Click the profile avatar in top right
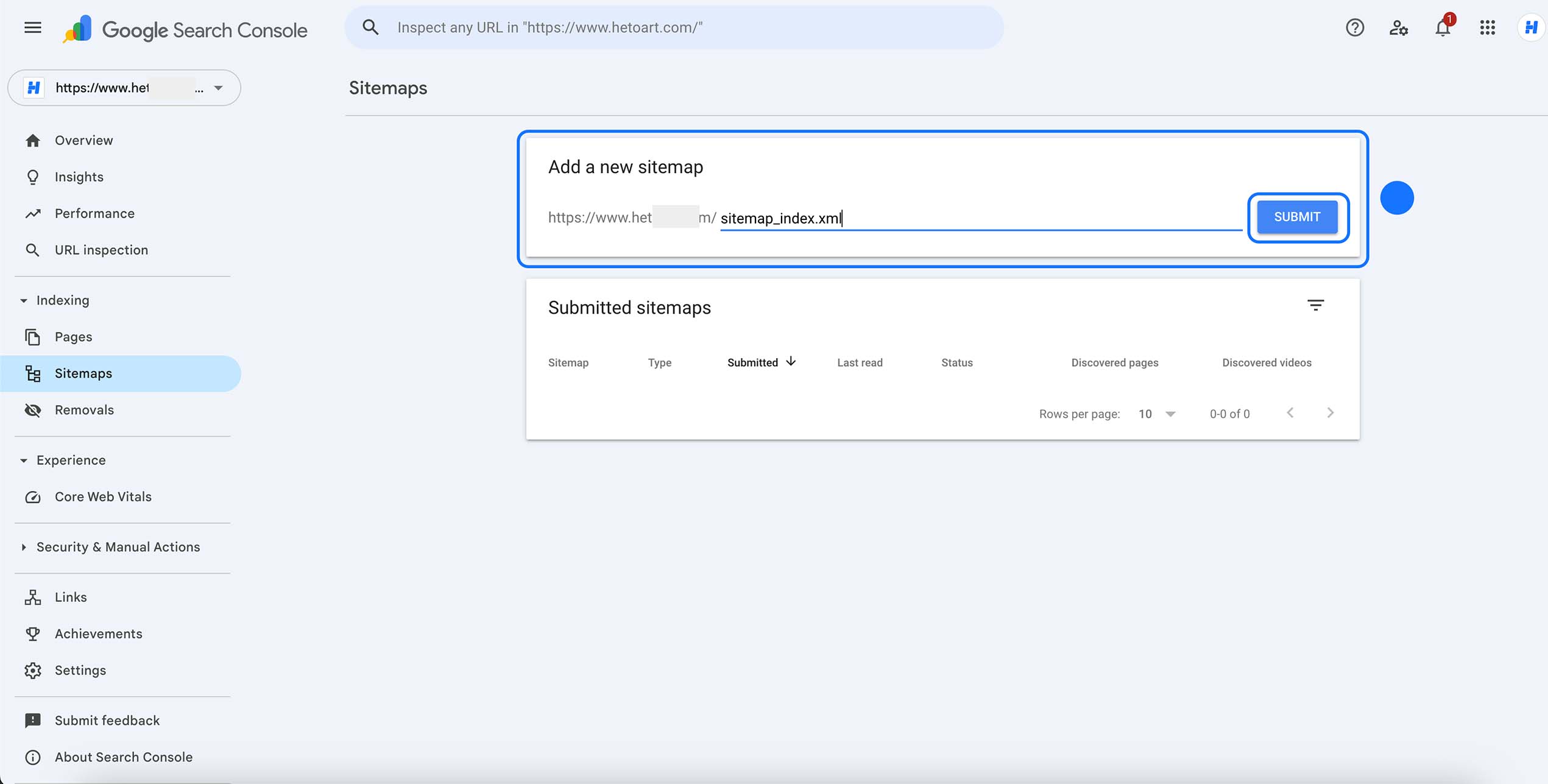Image resolution: width=1548 pixels, height=784 pixels. point(1531,27)
